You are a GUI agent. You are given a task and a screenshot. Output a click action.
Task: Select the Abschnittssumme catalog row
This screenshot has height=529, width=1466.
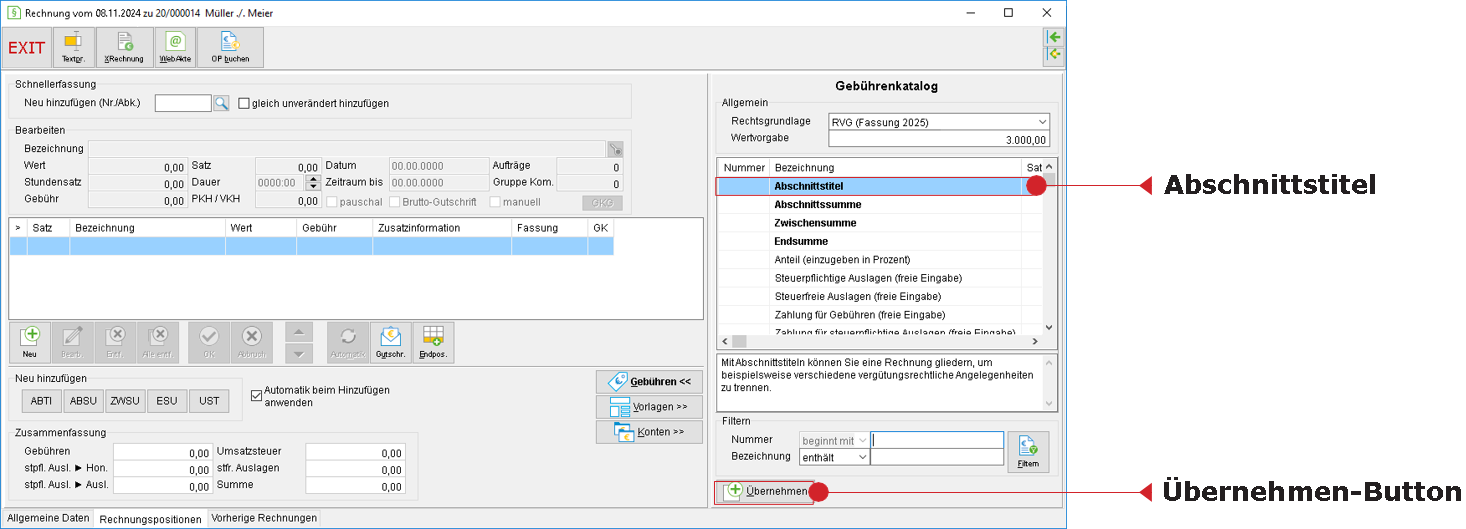(880, 204)
